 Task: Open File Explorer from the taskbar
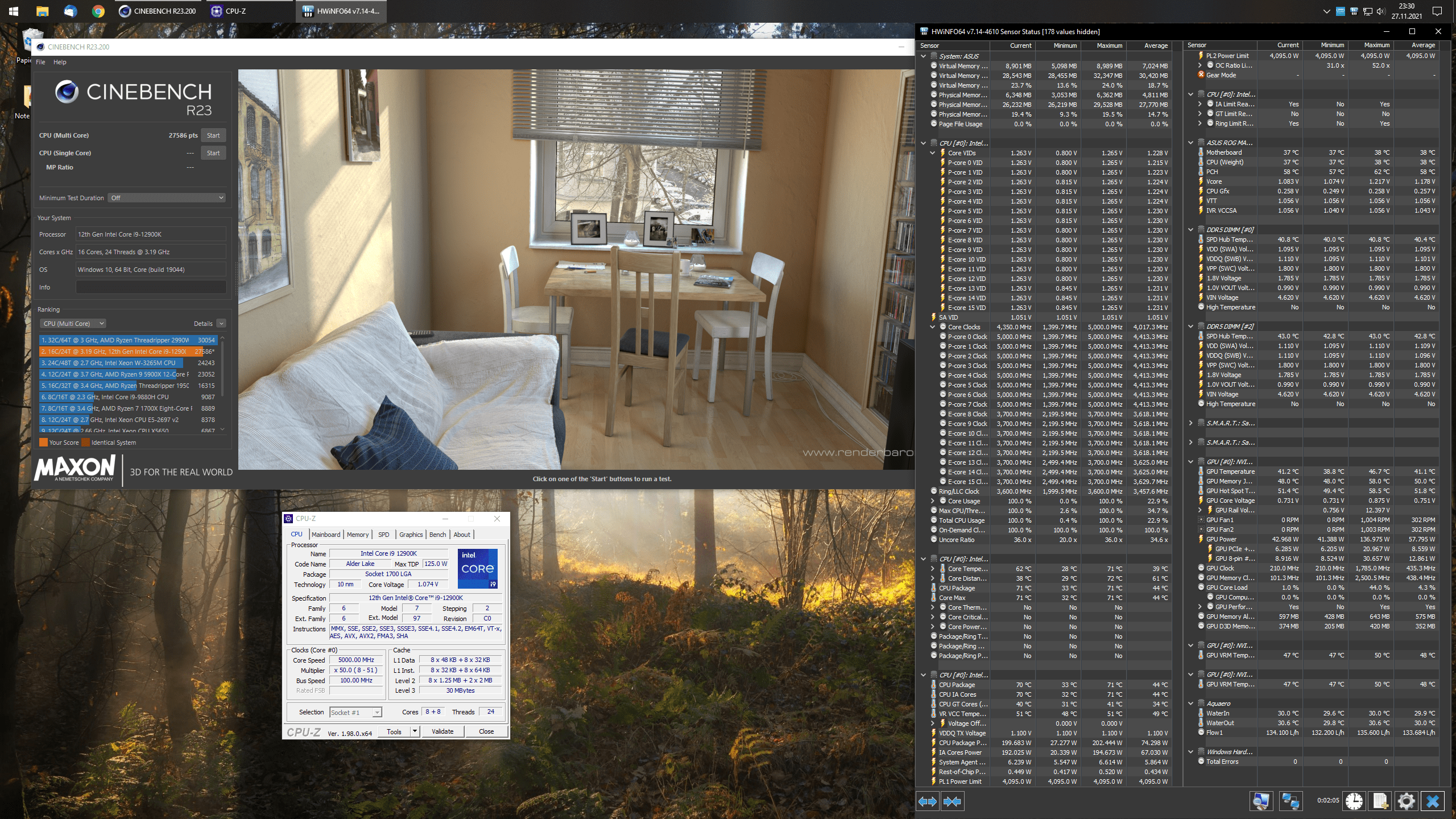(42, 11)
